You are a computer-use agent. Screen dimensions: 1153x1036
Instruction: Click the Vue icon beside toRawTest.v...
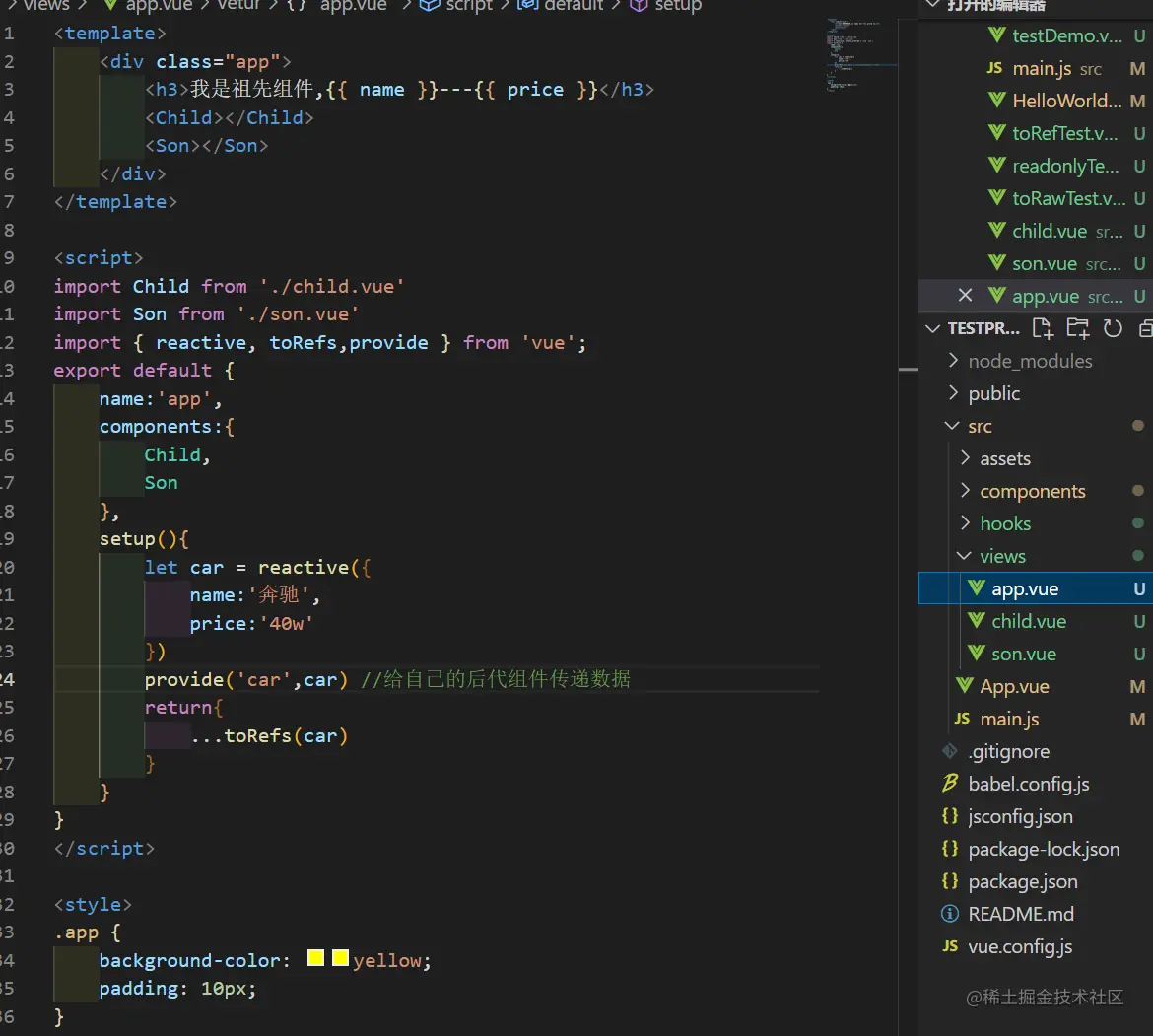(996, 197)
